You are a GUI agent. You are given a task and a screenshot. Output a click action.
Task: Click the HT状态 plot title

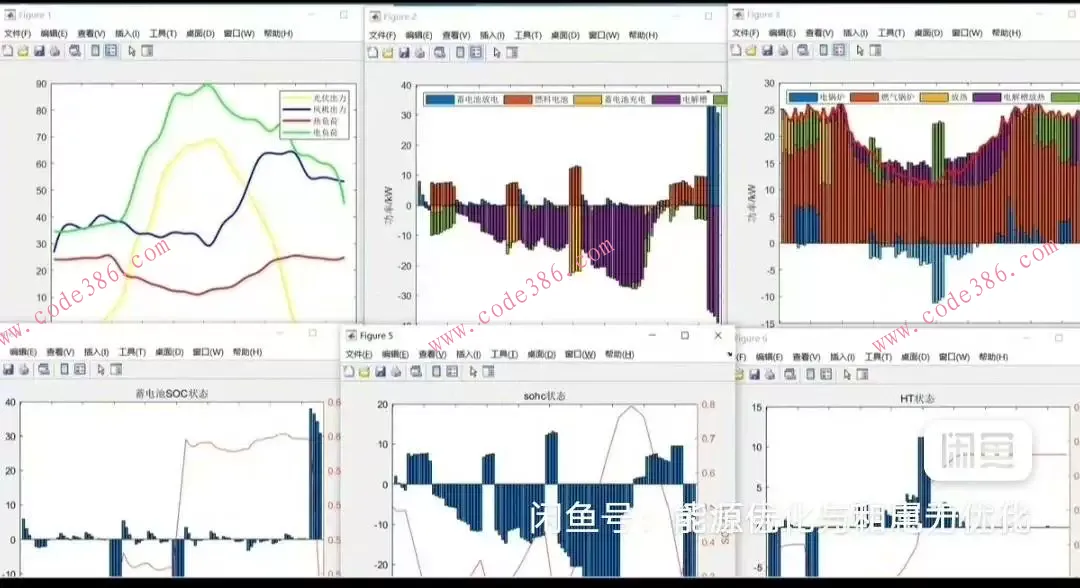[917, 399]
